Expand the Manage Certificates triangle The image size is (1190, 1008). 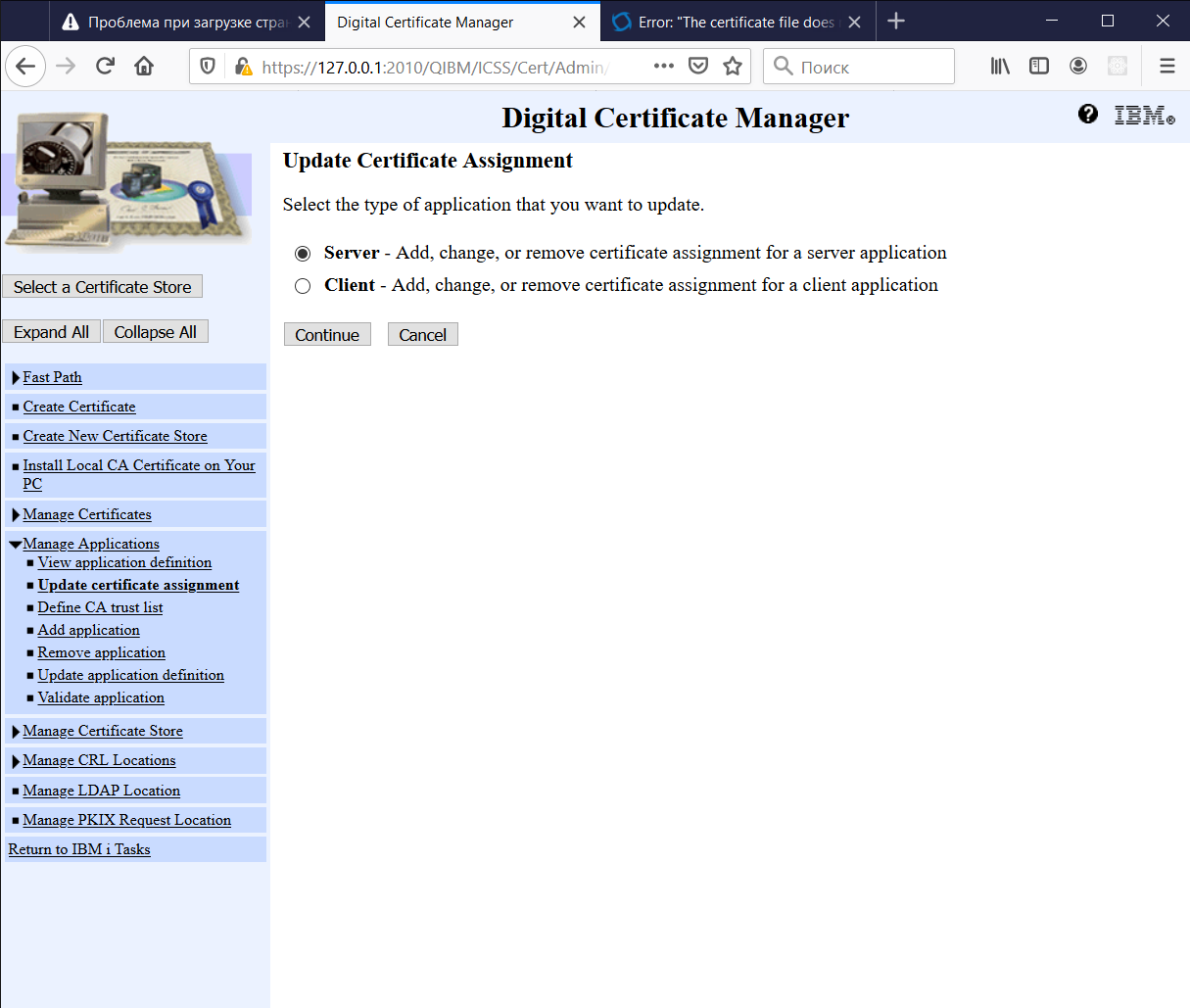[x=16, y=515]
